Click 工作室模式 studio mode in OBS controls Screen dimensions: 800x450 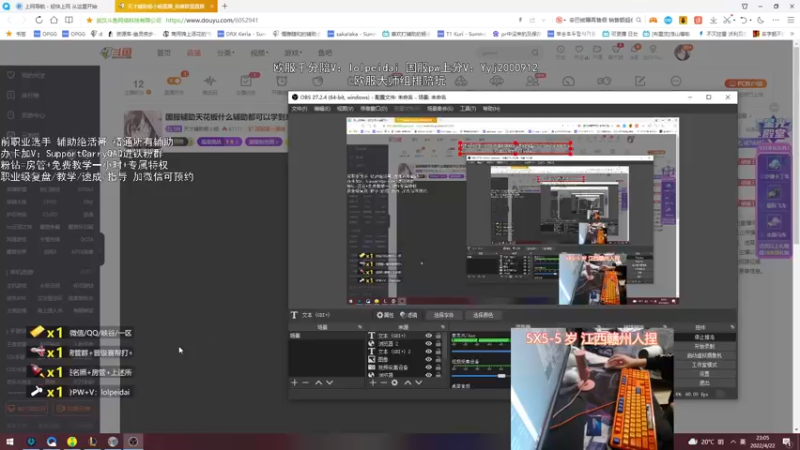pyautogui.click(x=705, y=365)
